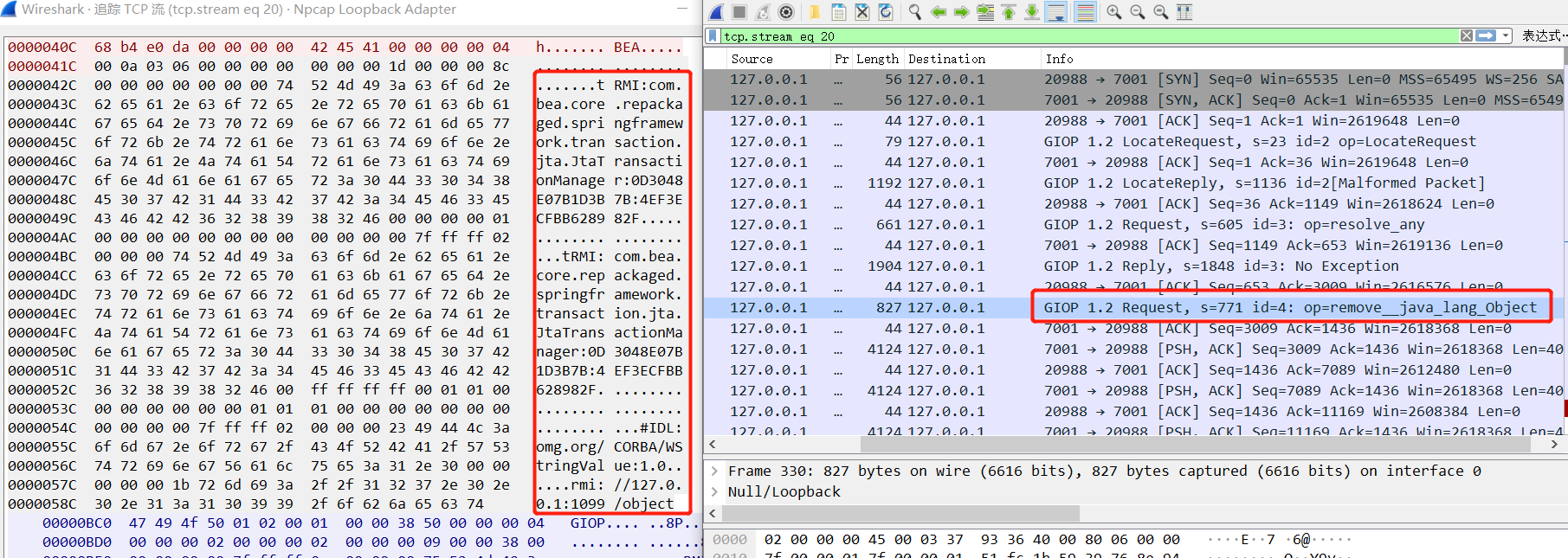This screenshot has width=1568, height=558.
Task: Clear the tcp.stream display filter
Action: (1466, 36)
